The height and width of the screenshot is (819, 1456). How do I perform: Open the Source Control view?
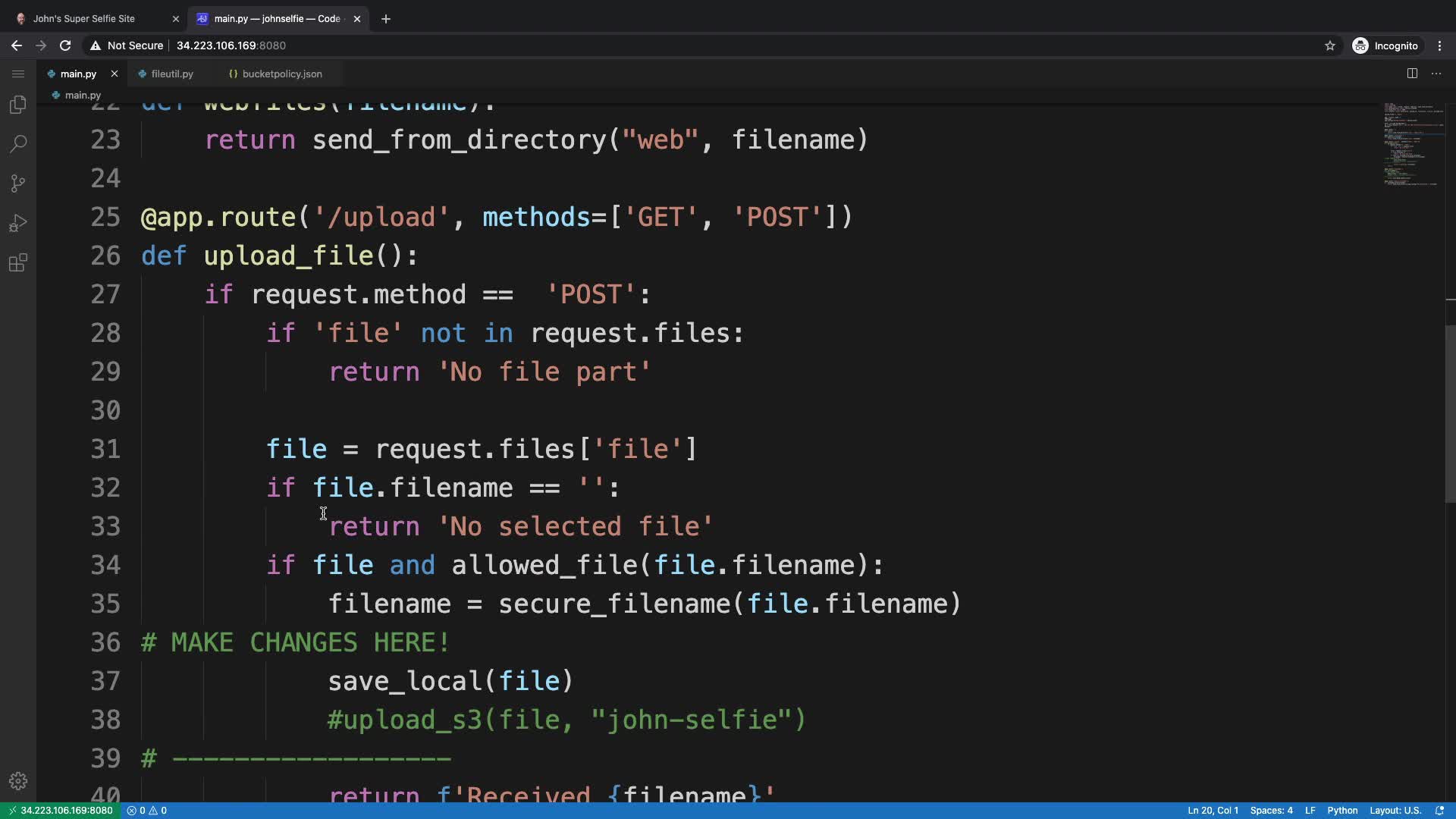(x=18, y=184)
